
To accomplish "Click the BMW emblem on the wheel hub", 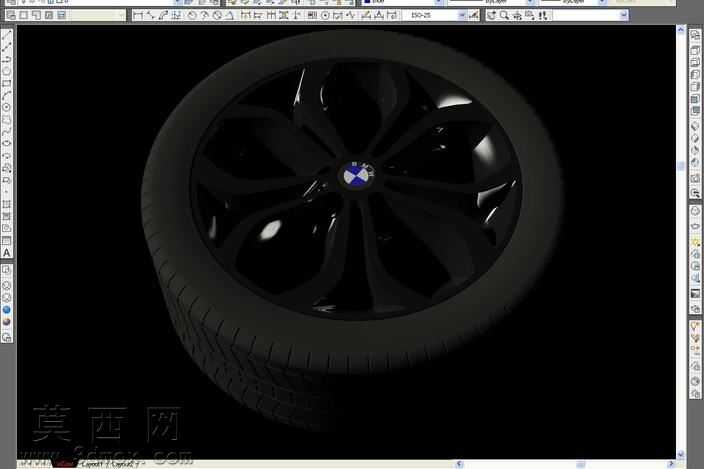I will (x=357, y=175).
